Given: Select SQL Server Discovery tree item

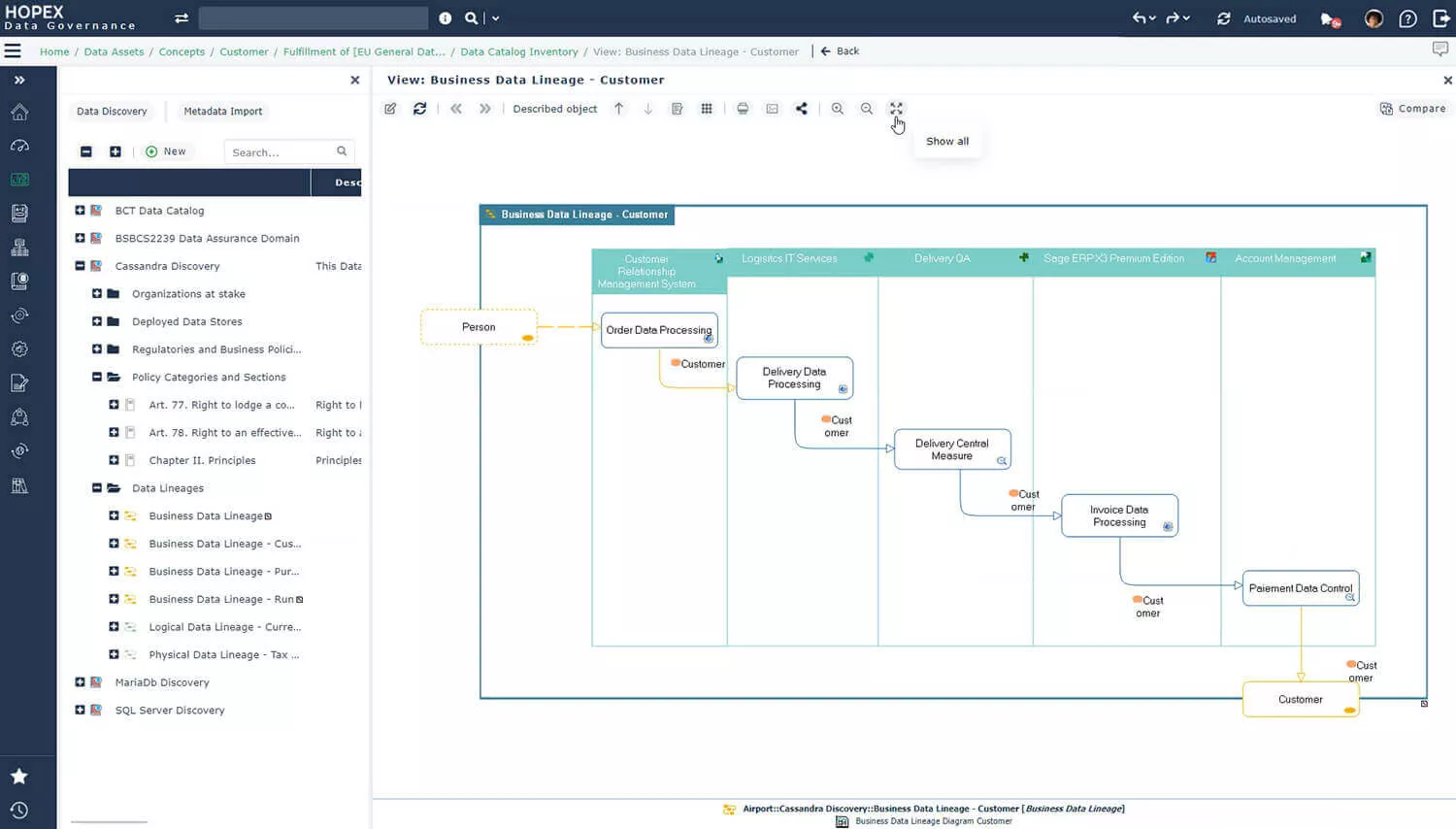Looking at the screenshot, I should click(170, 711).
